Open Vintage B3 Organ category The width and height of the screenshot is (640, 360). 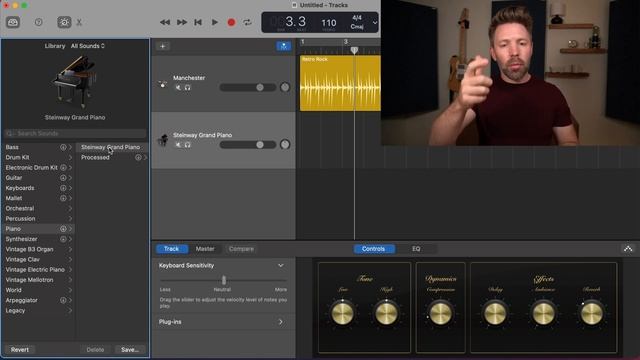38,249
